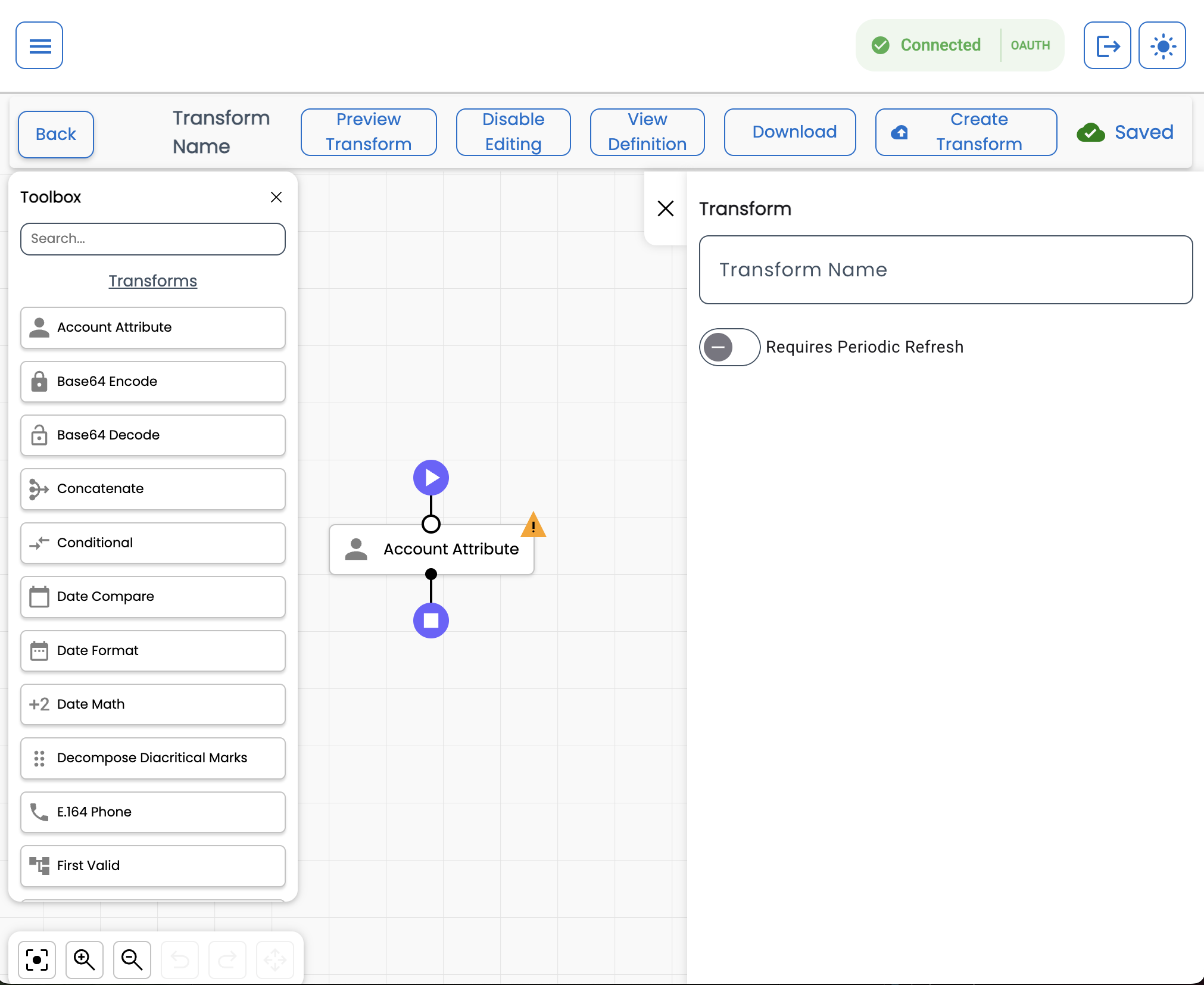The width and height of the screenshot is (1204, 985).
Task: Zoom out on the canvas
Action: pyautogui.click(x=132, y=959)
